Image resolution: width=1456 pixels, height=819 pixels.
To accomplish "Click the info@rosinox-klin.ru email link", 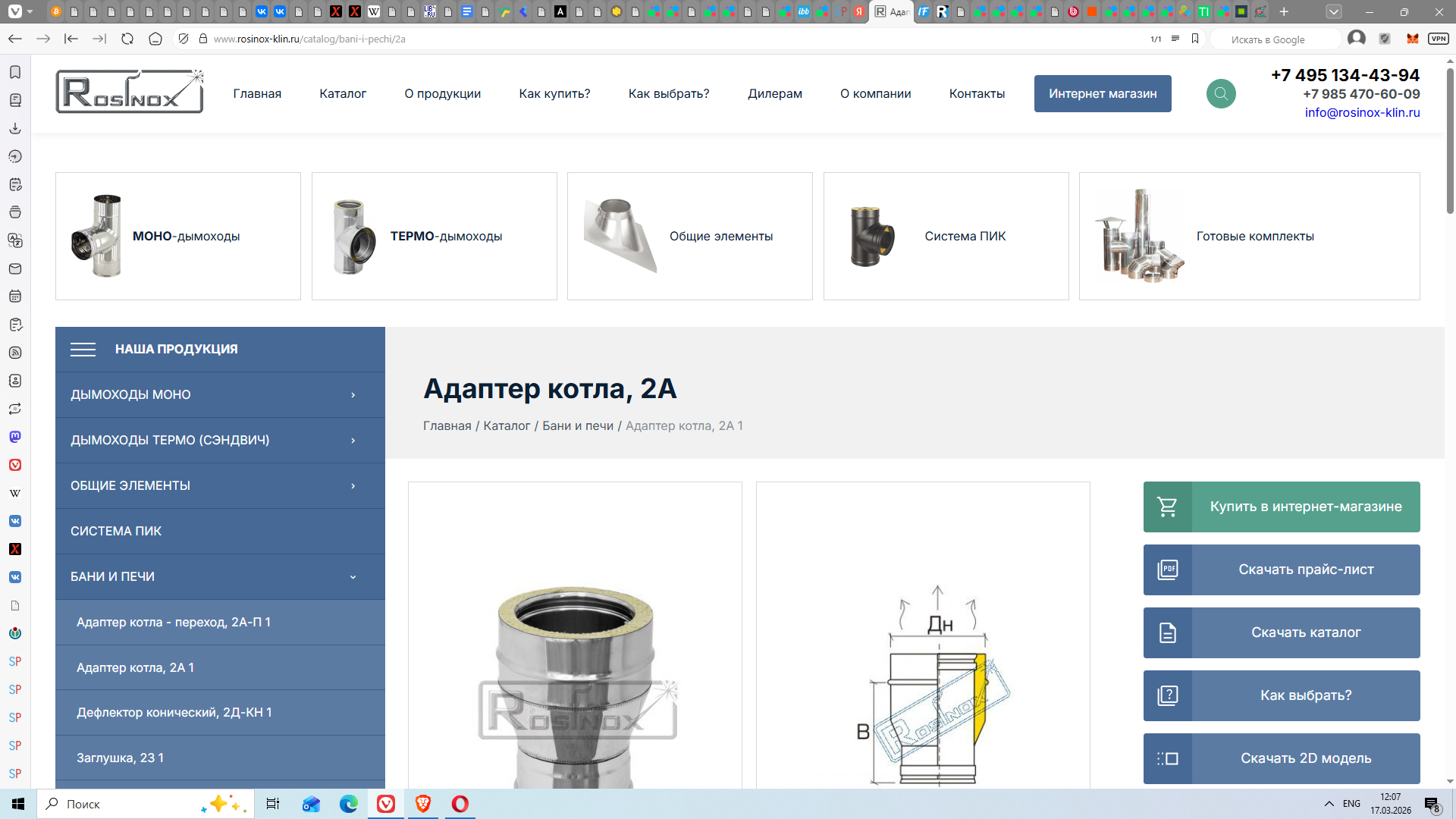I will (x=1362, y=112).
